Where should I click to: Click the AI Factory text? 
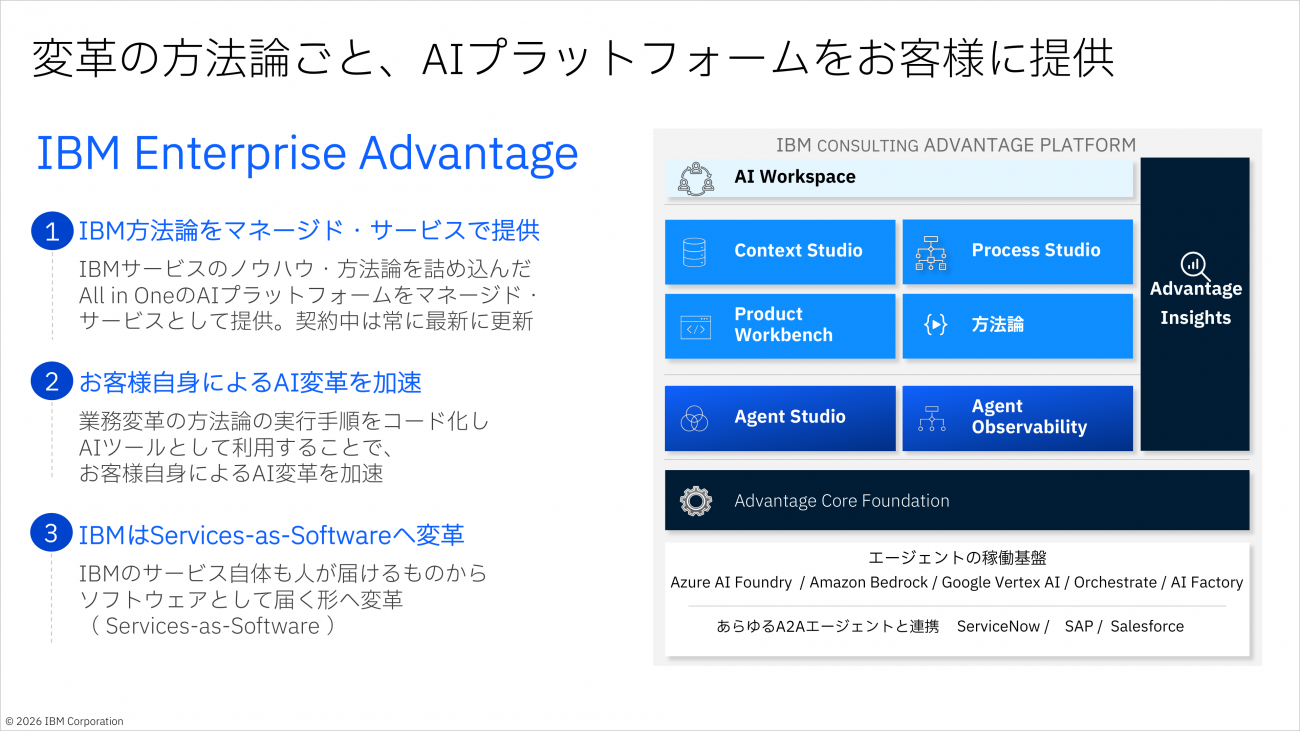pos(1207,582)
